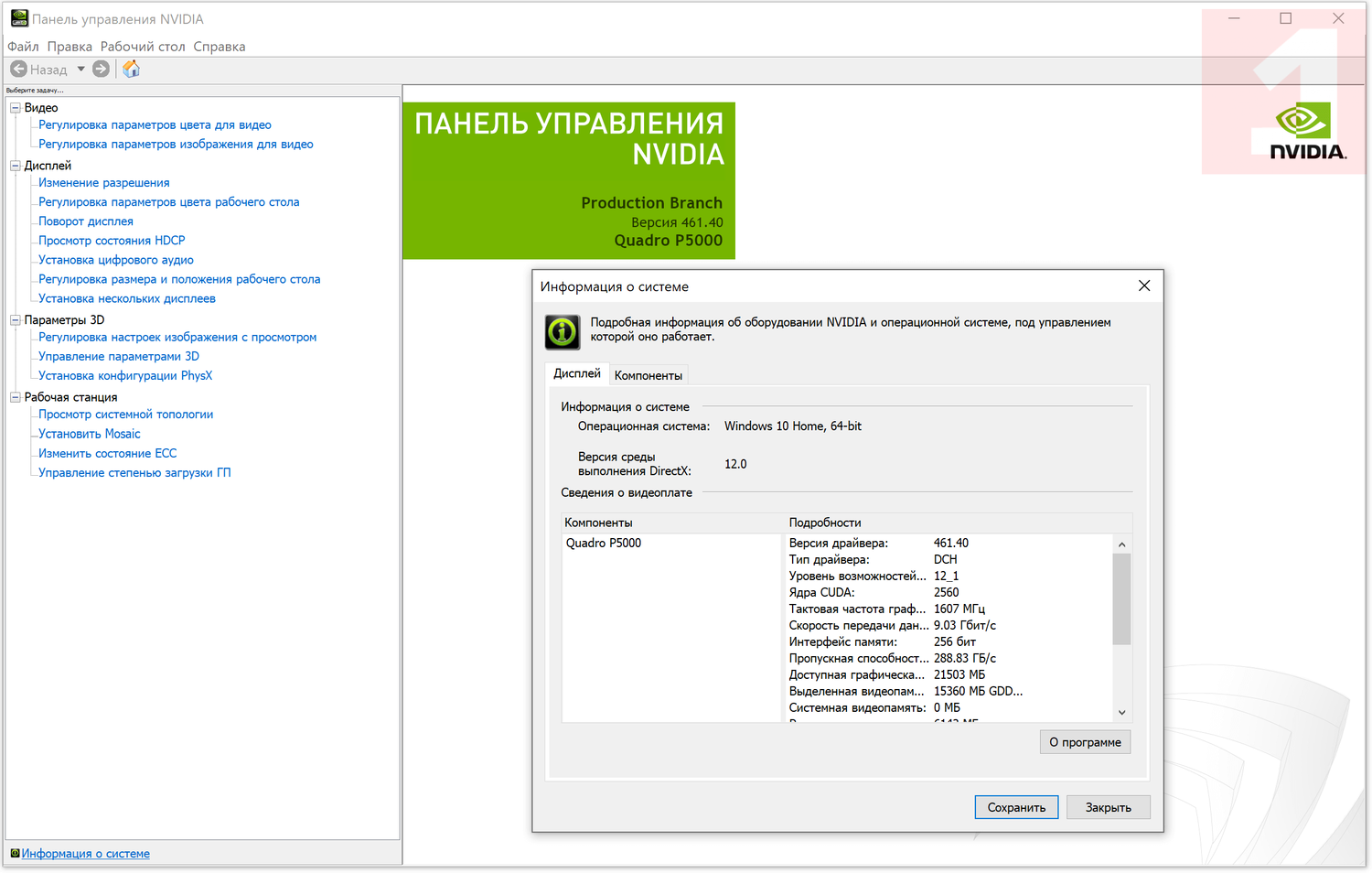Click the Сохранить button
This screenshot has height=873, width=1372.
1016,807
